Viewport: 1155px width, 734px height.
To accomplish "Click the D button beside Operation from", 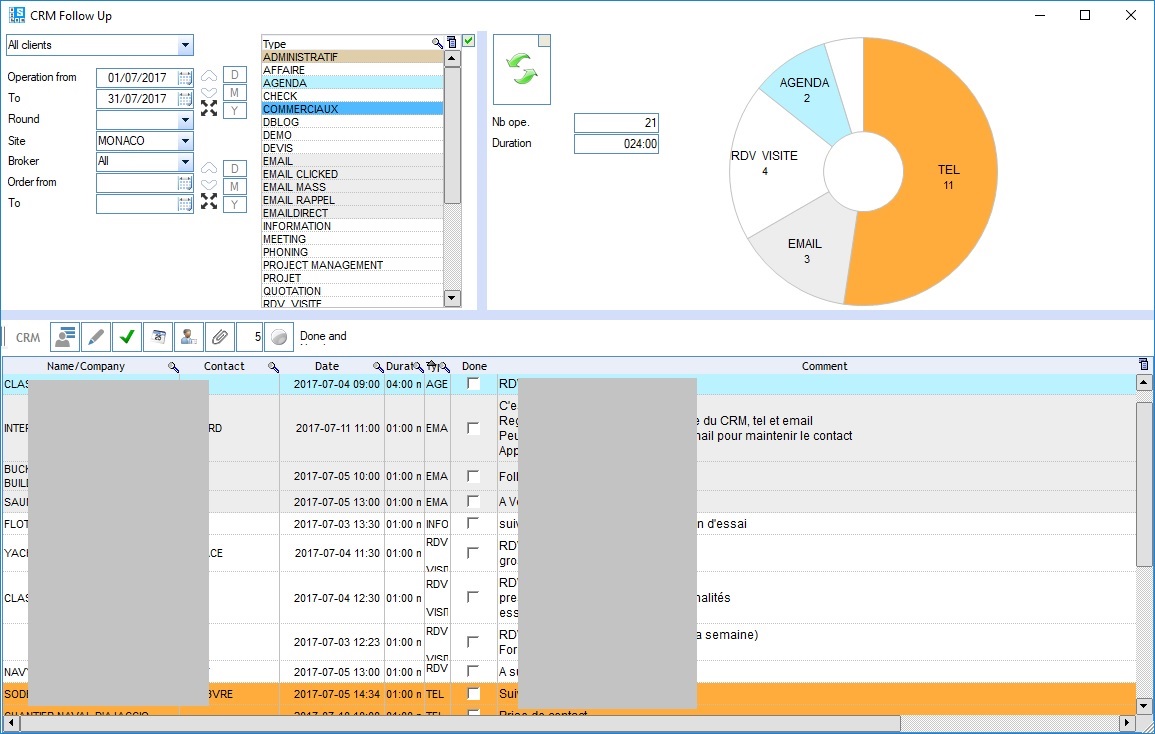I will click(234, 75).
